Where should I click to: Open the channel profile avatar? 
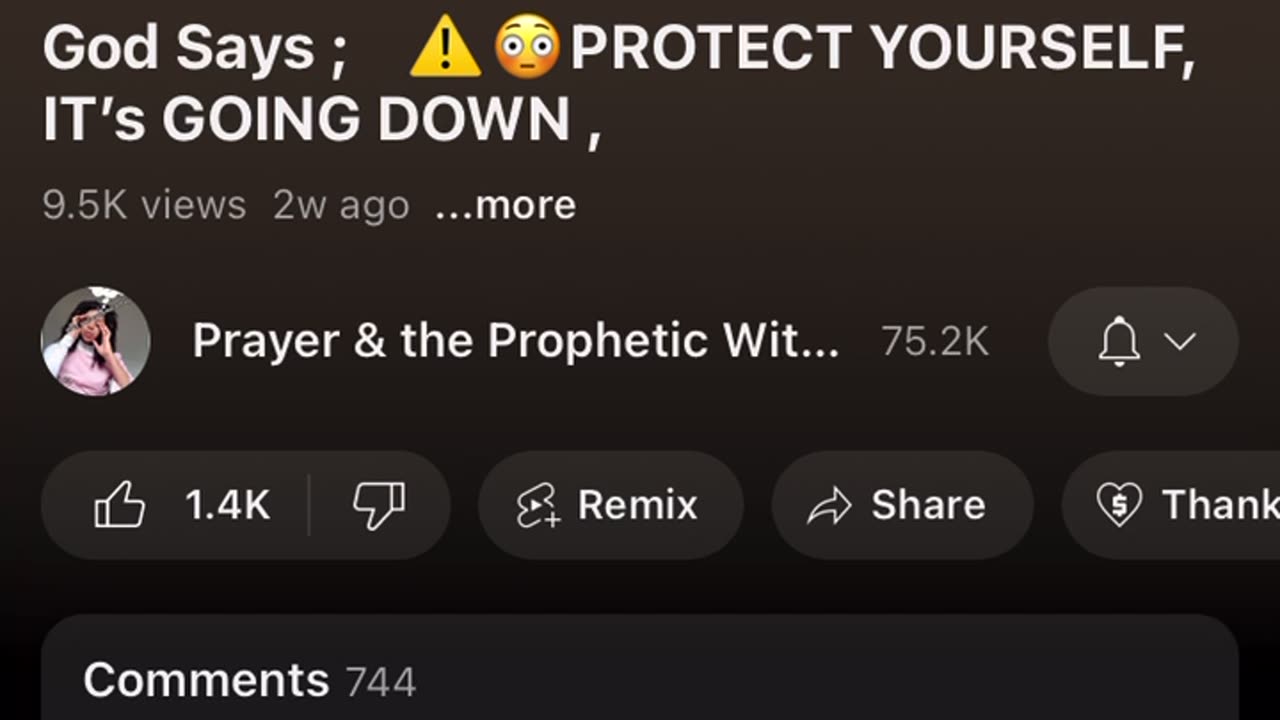96,341
